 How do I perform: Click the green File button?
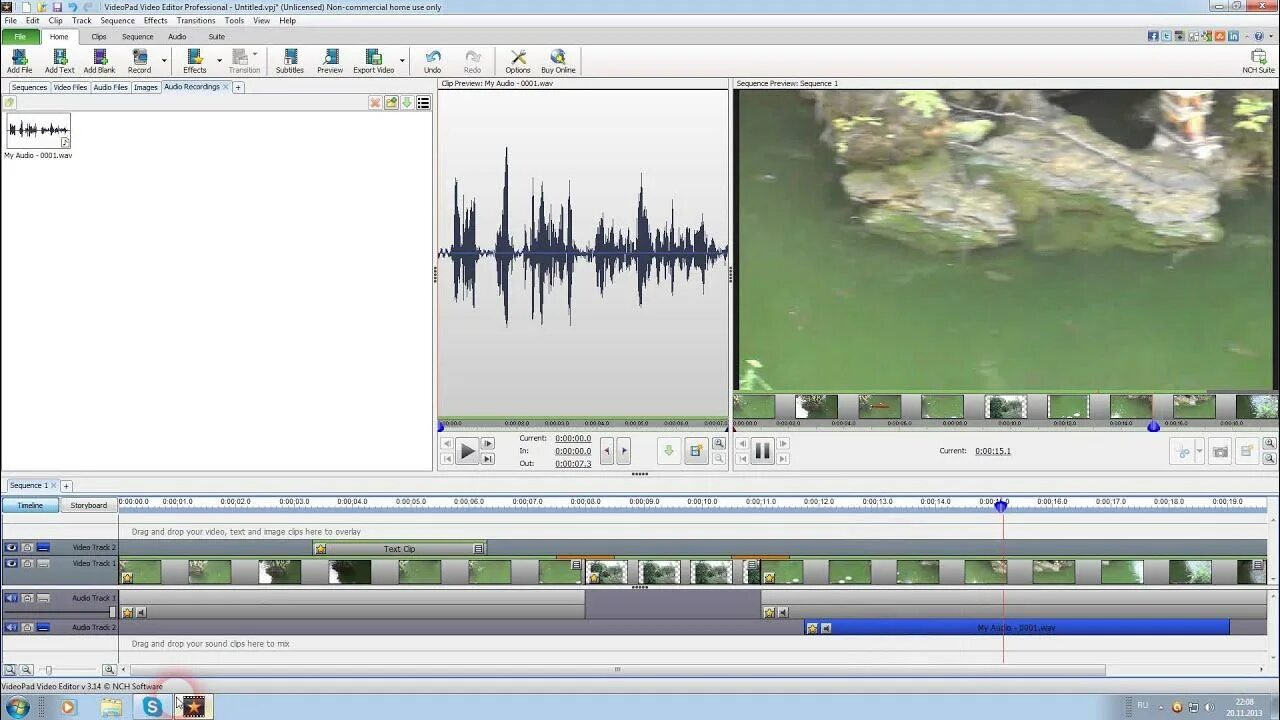click(20, 37)
